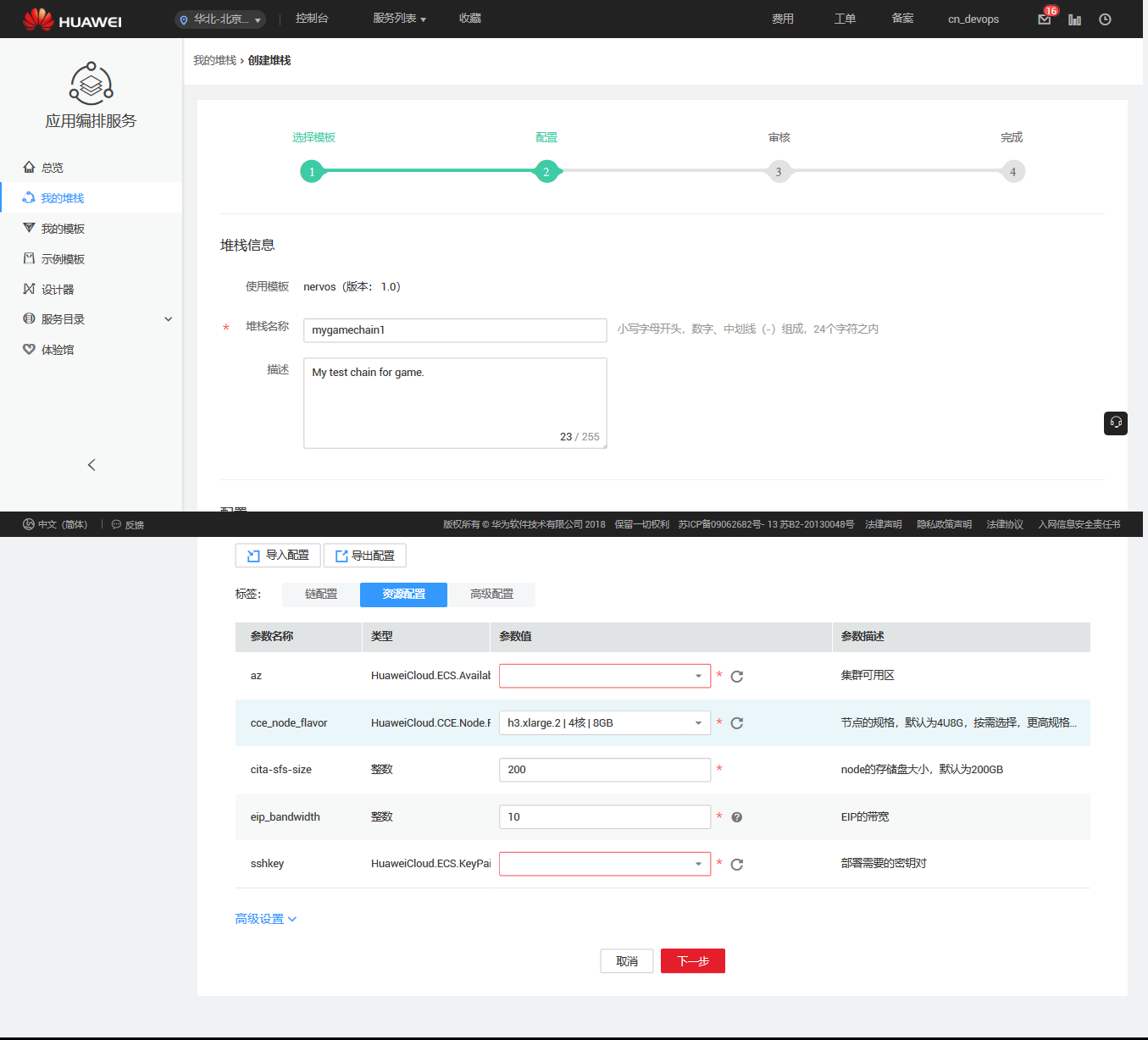This screenshot has height=1040, width=1148.
Task: Refresh the sshkey key pair list
Action: point(737,865)
